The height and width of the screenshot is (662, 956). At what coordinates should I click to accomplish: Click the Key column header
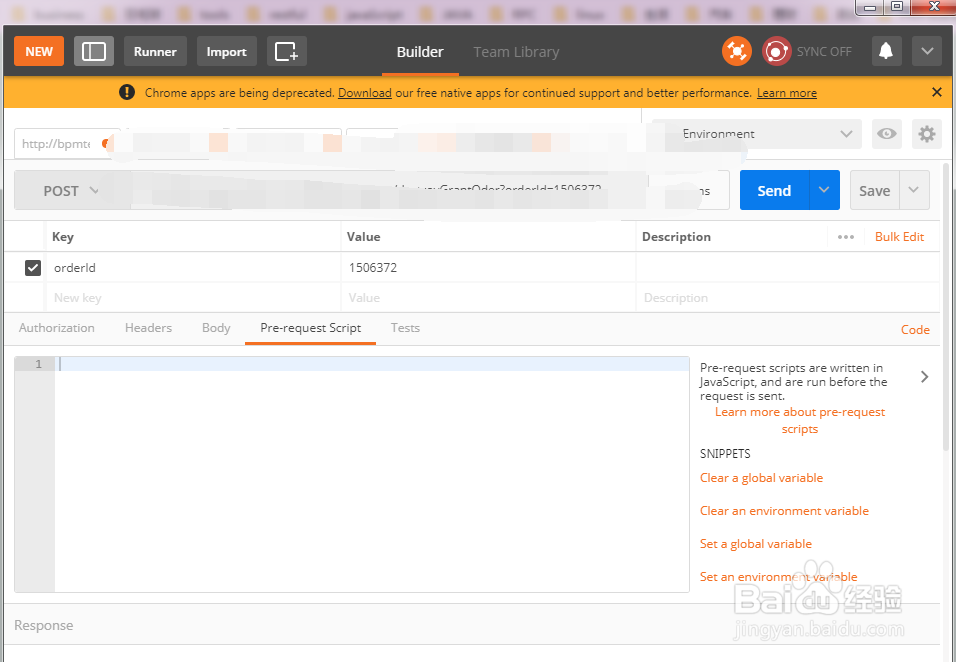(63, 237)
